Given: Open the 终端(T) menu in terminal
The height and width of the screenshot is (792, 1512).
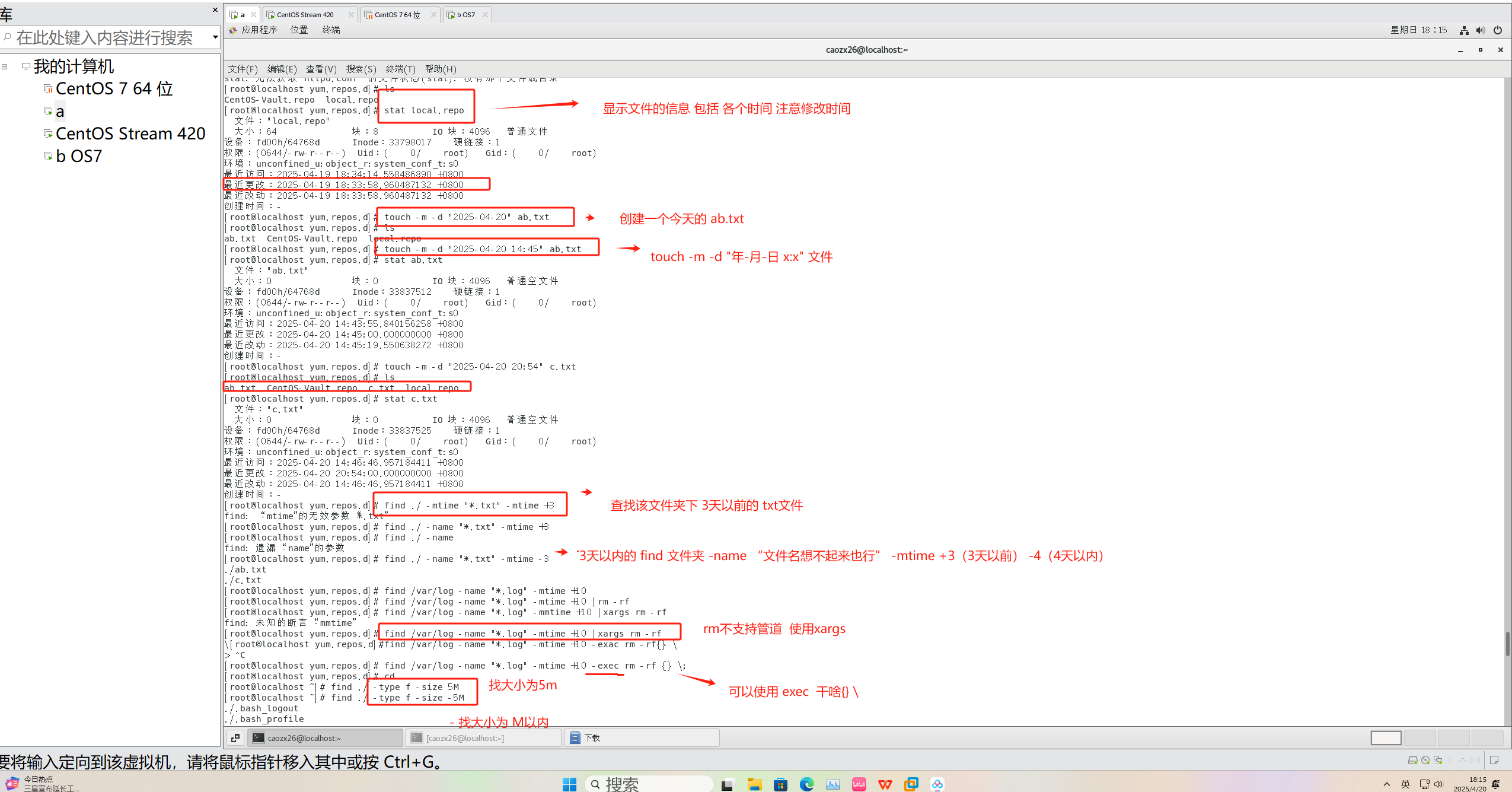Looking at the screenshot, I should [x=400, y=69].
